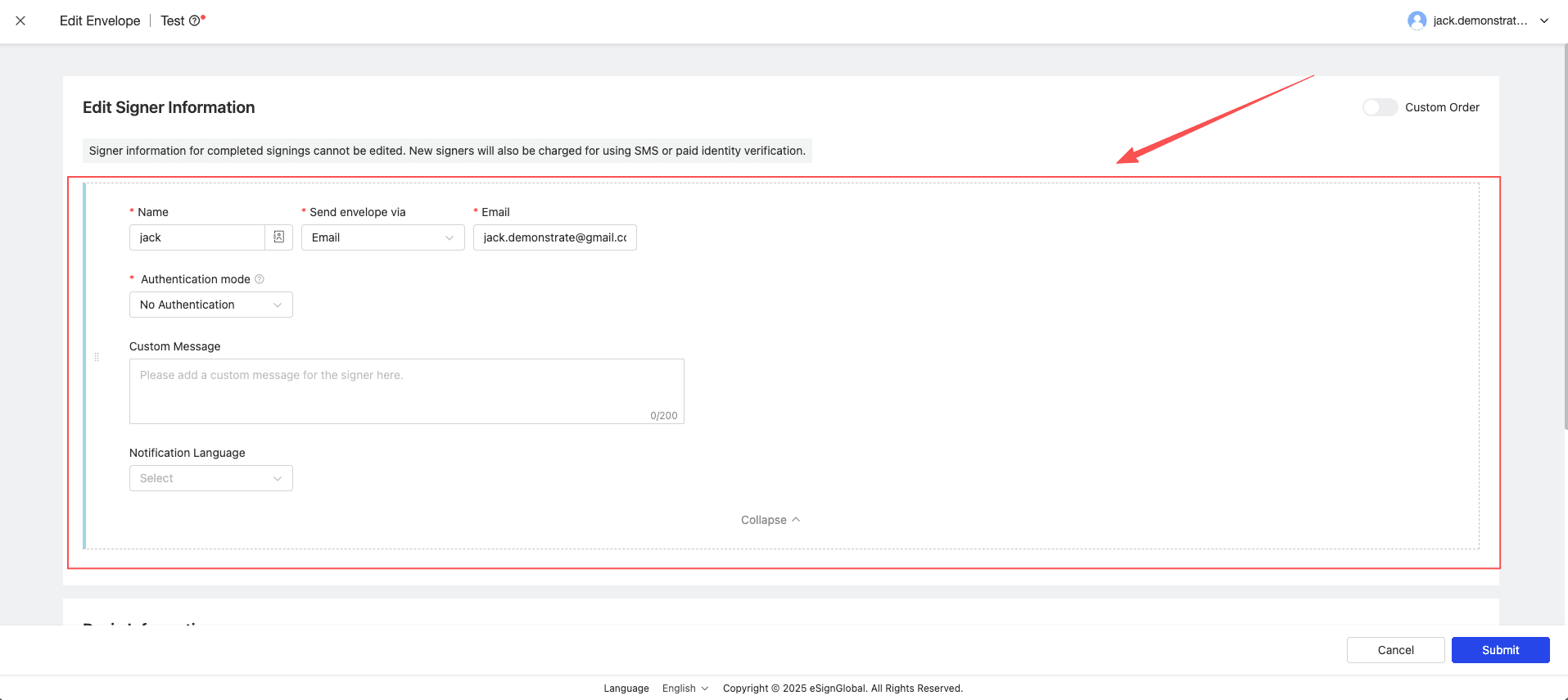Click the Cancel button

coord(1395,650)
